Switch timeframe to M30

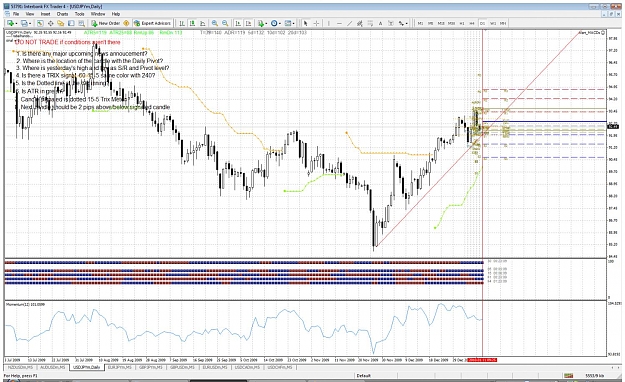[x=452, y=23]
